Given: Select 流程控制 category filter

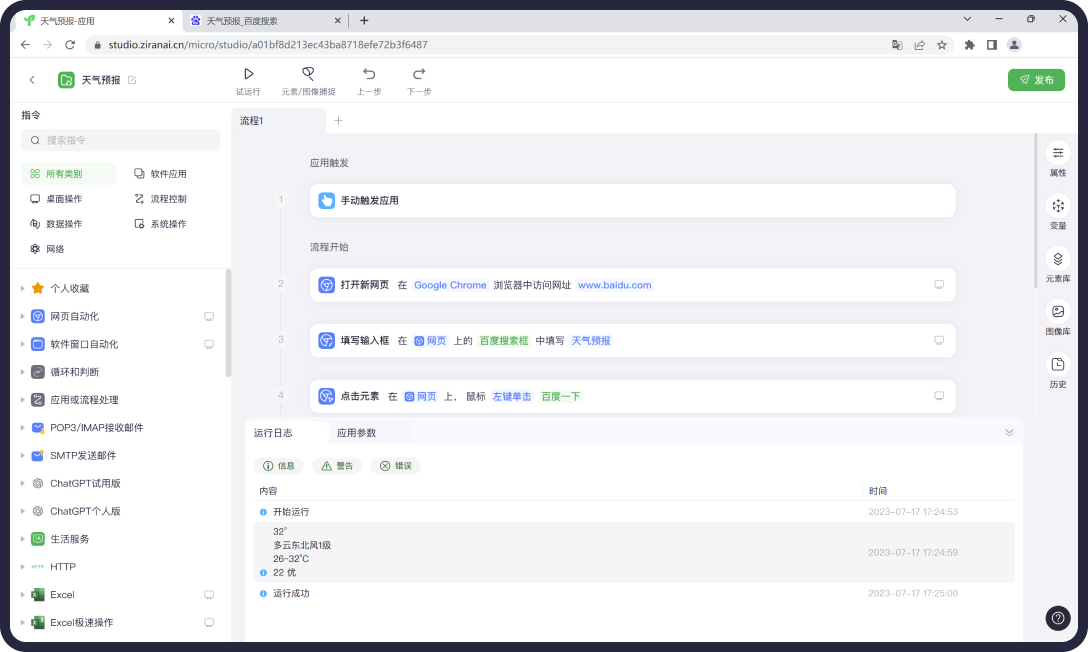Looking at the screenshot, I should [160, 198].
